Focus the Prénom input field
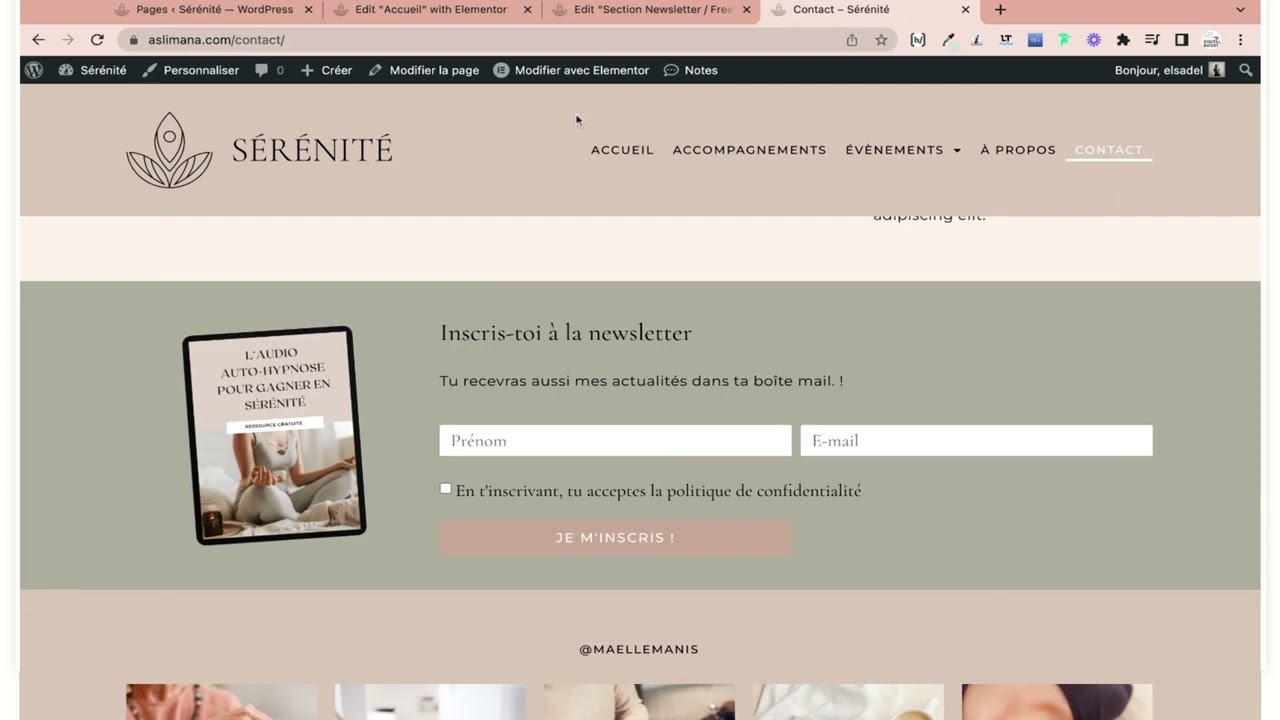 (x=615, y=441)
